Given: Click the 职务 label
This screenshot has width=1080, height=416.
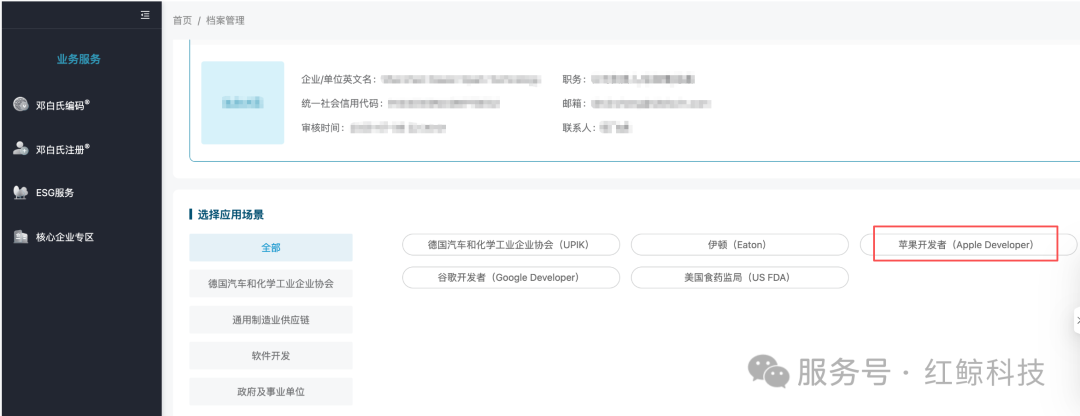Looking at the screenshot, I should (x=574, y=79).
